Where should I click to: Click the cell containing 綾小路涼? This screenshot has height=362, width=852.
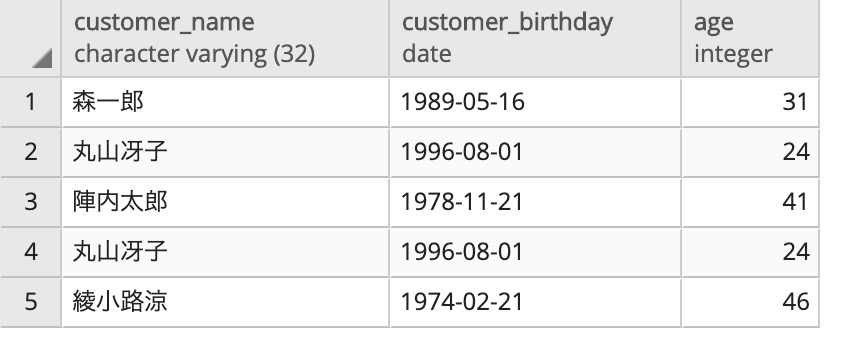point(225,302)
